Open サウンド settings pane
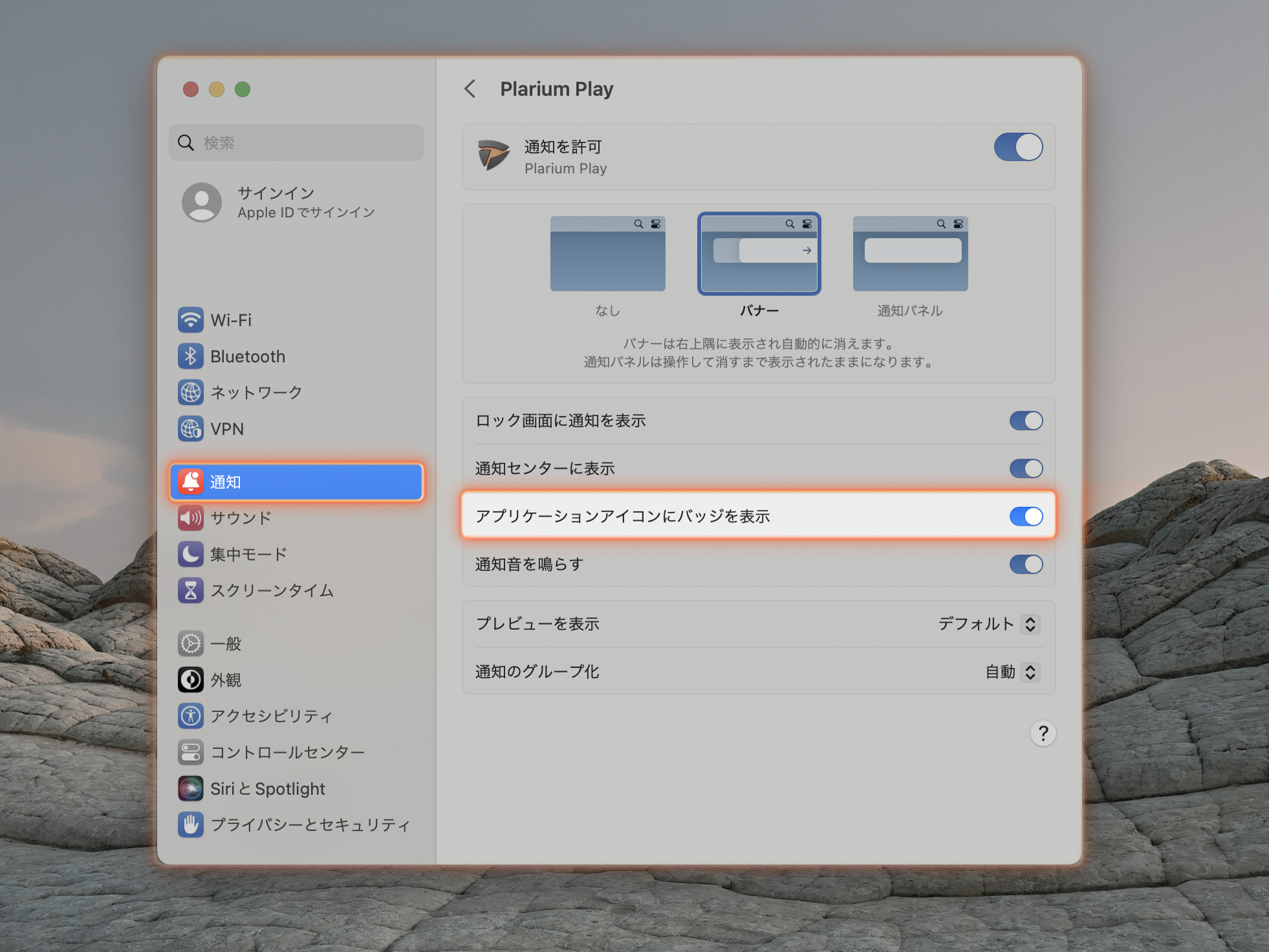 [x=297, y=518]
